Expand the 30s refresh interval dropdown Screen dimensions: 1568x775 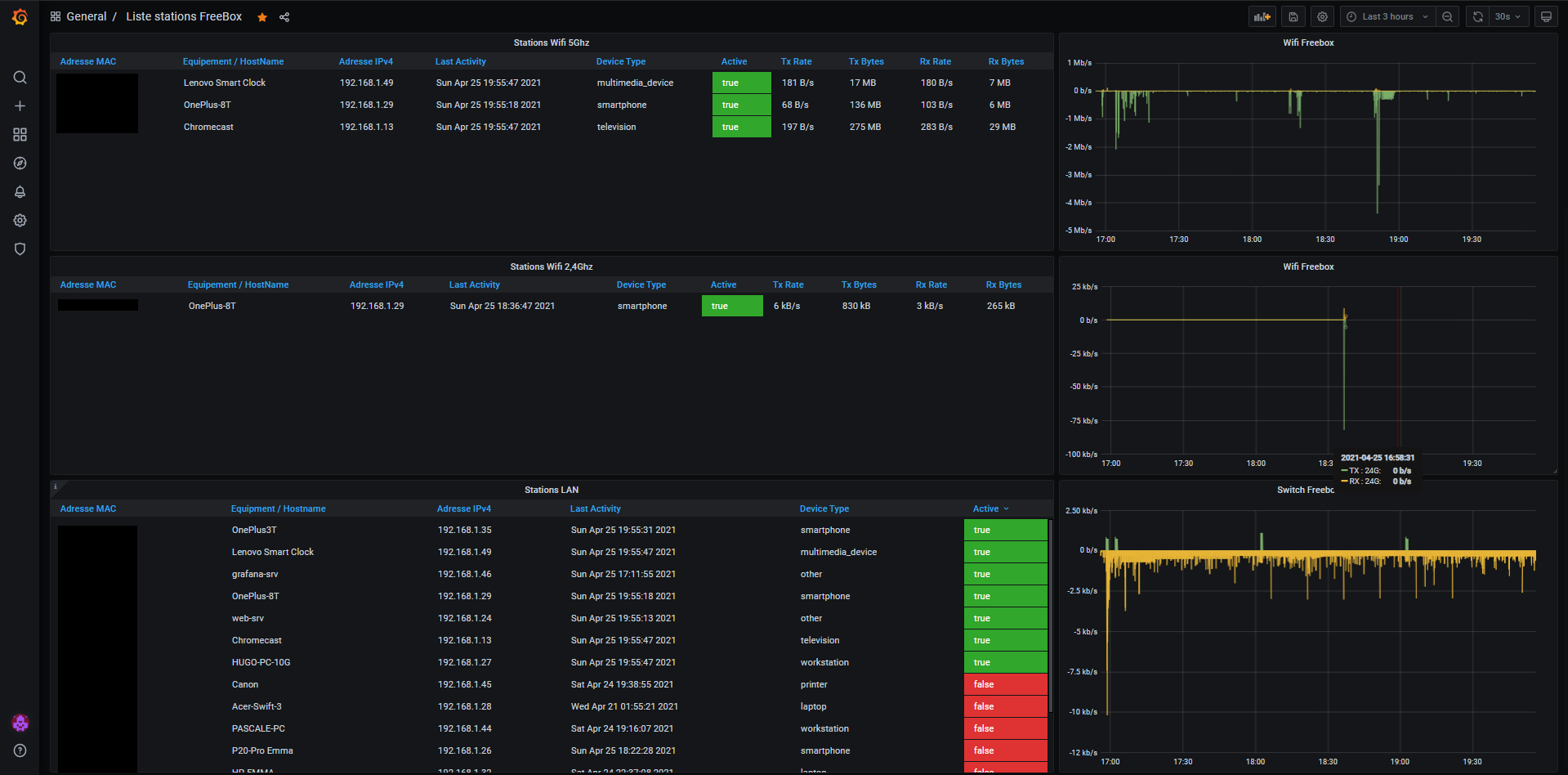click(x=1508, y=16)
